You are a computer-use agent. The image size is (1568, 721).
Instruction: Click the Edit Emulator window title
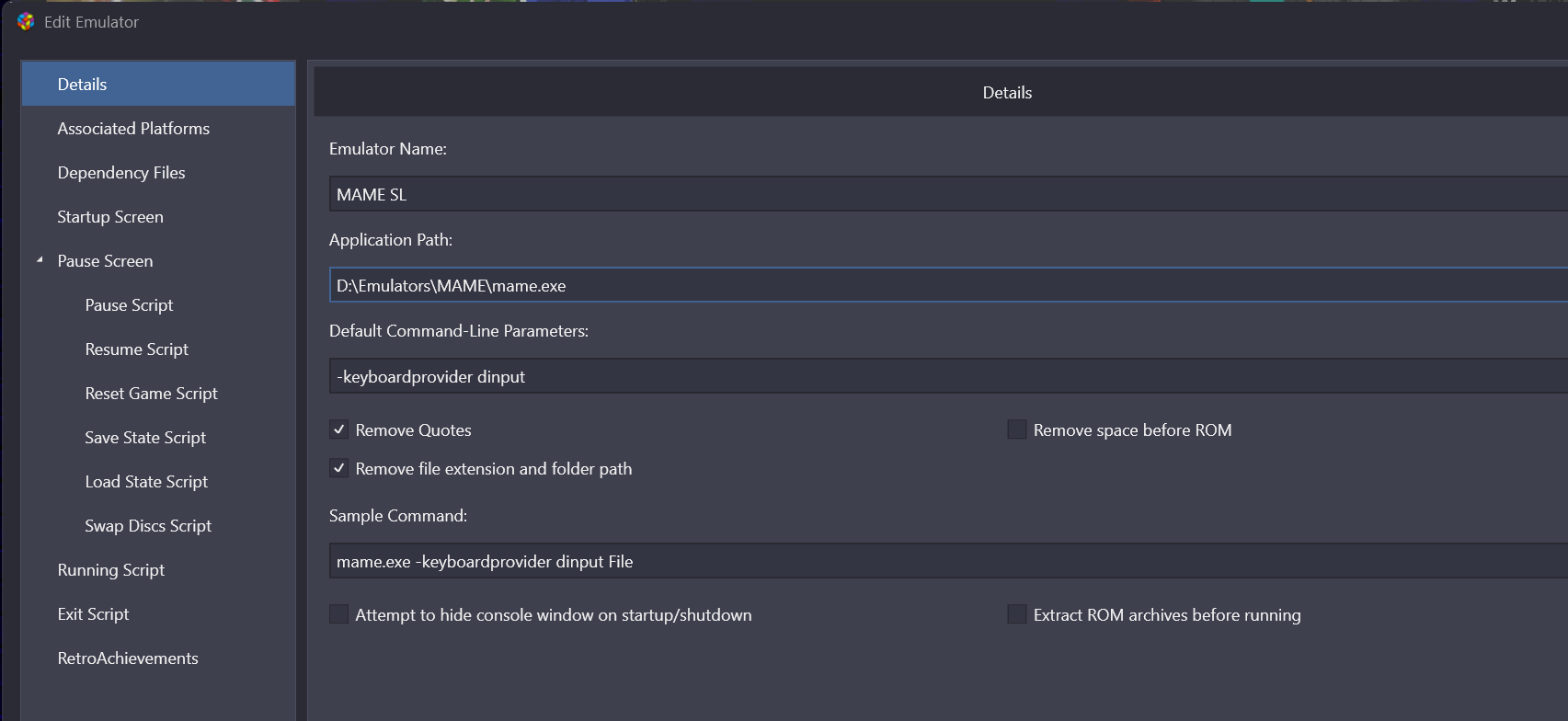click(x=91, y=22)
